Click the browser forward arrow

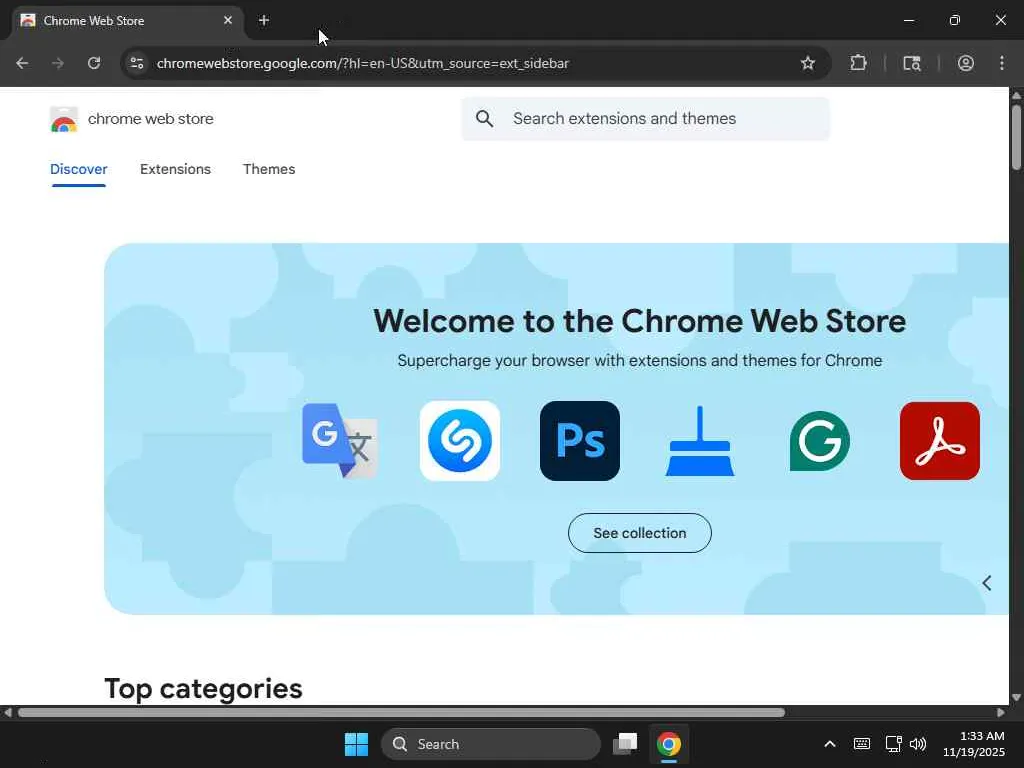point(58,63)
